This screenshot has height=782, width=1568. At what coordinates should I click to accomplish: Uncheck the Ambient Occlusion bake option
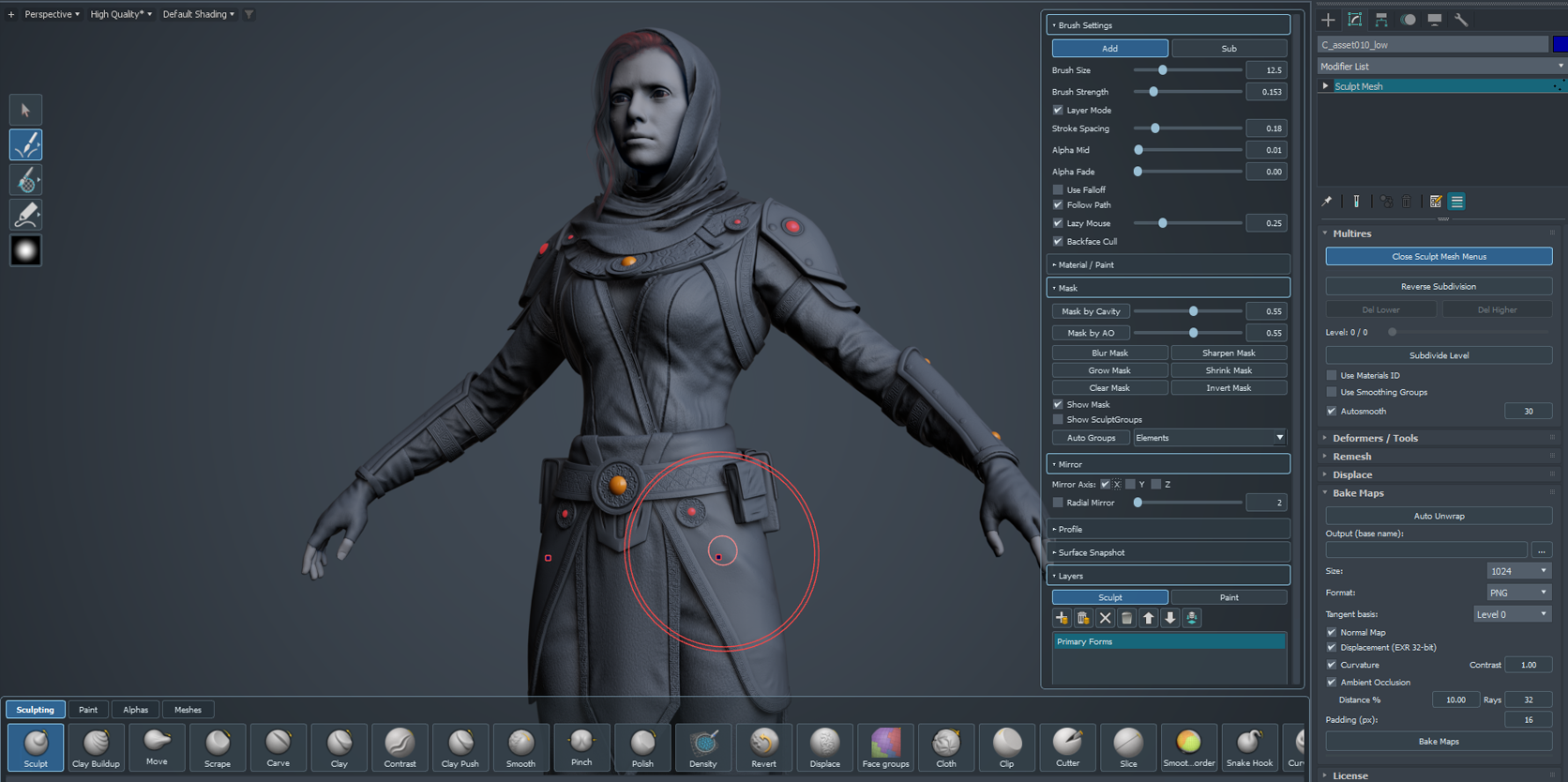[1332, 682]
